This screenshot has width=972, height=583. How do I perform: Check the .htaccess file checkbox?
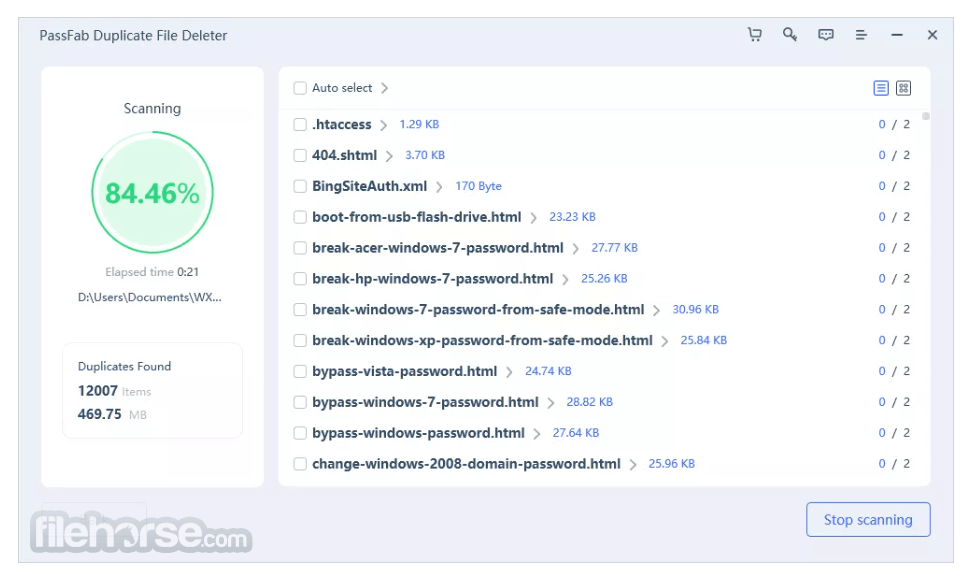(x=300, y=125)
